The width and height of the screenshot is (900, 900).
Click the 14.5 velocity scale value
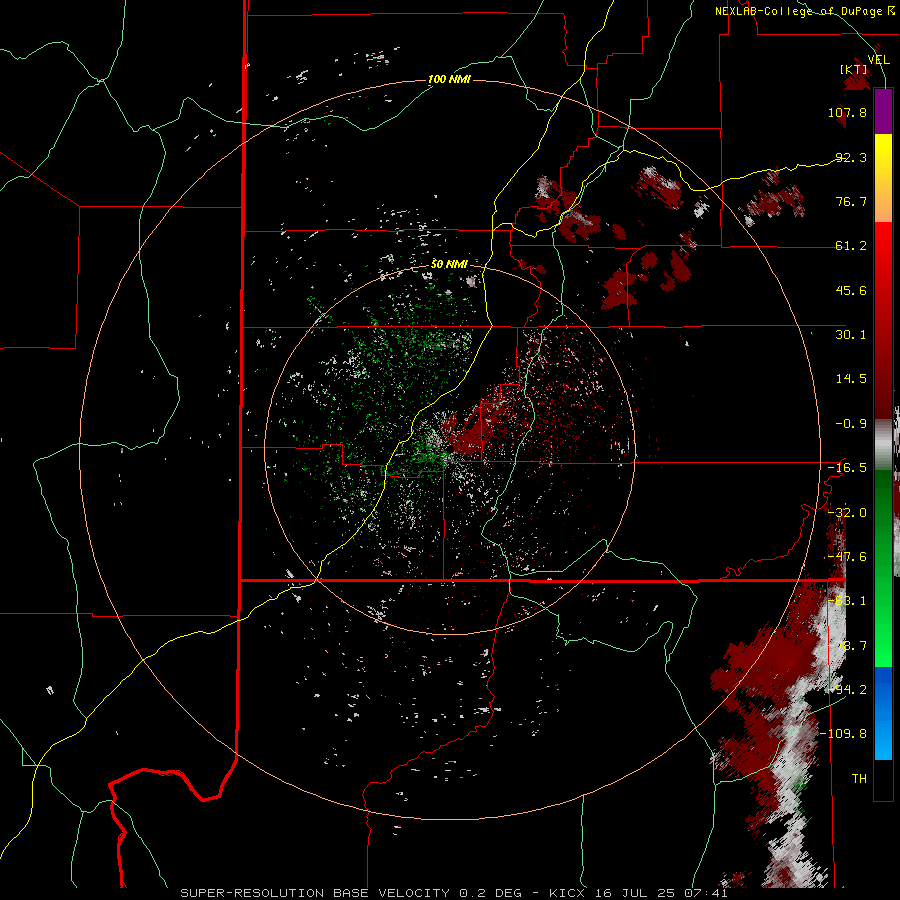point(851,379)
